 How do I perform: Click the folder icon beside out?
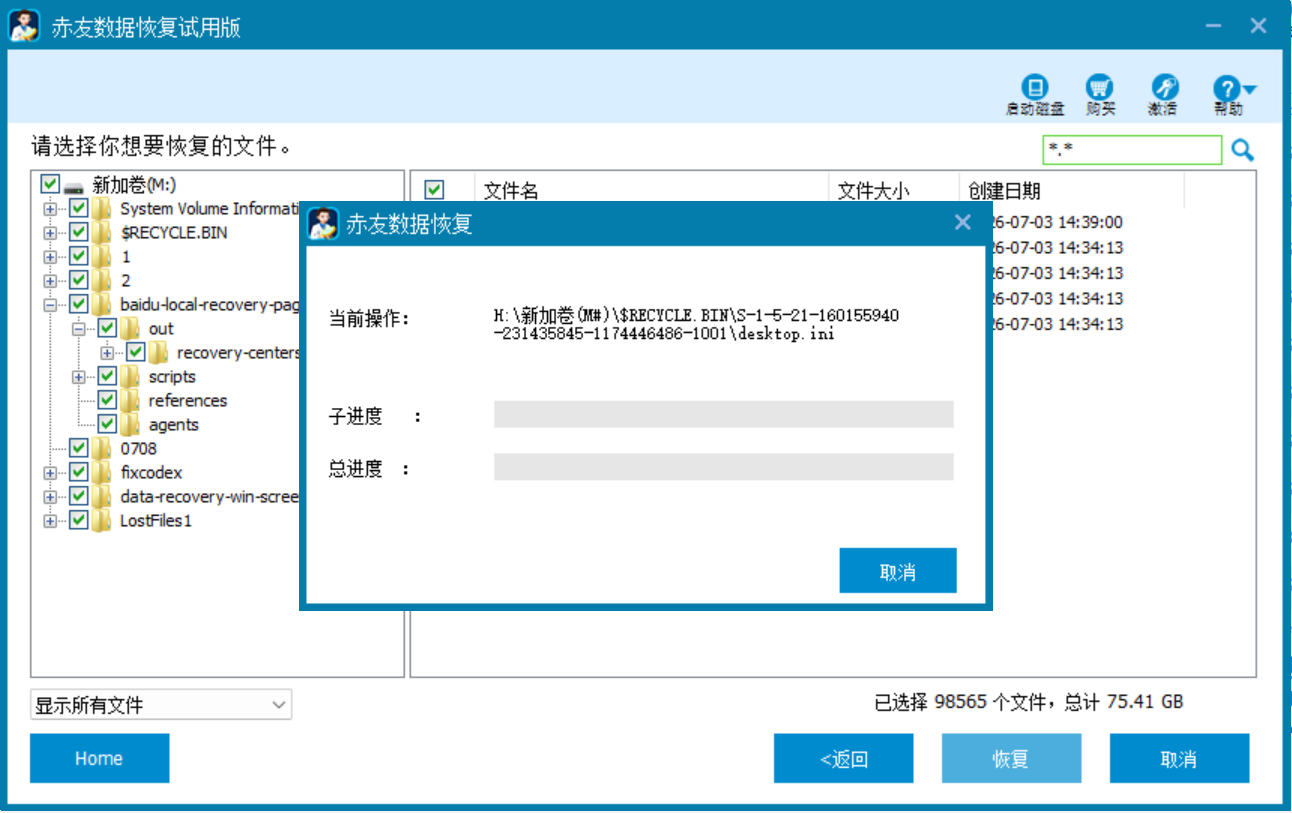(130, 329)
